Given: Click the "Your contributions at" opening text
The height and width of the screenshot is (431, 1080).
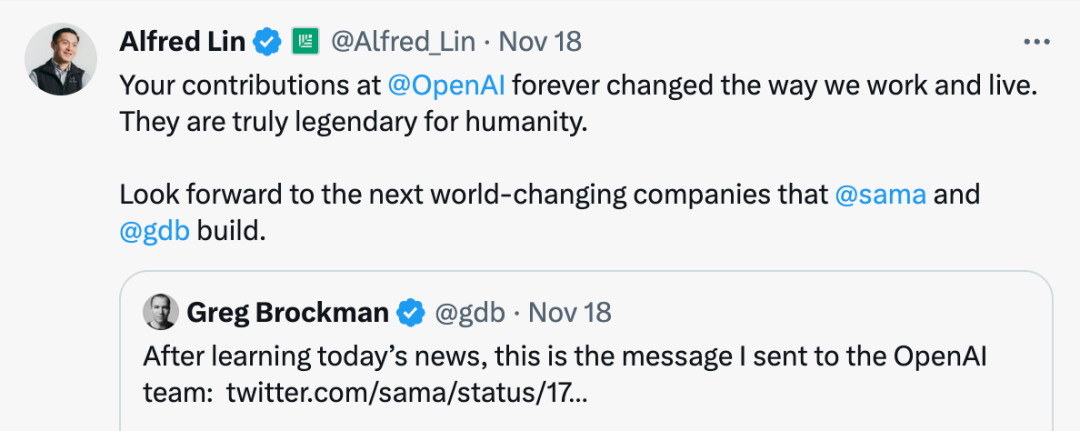Looking at the screenshot, I should [250, 86].
